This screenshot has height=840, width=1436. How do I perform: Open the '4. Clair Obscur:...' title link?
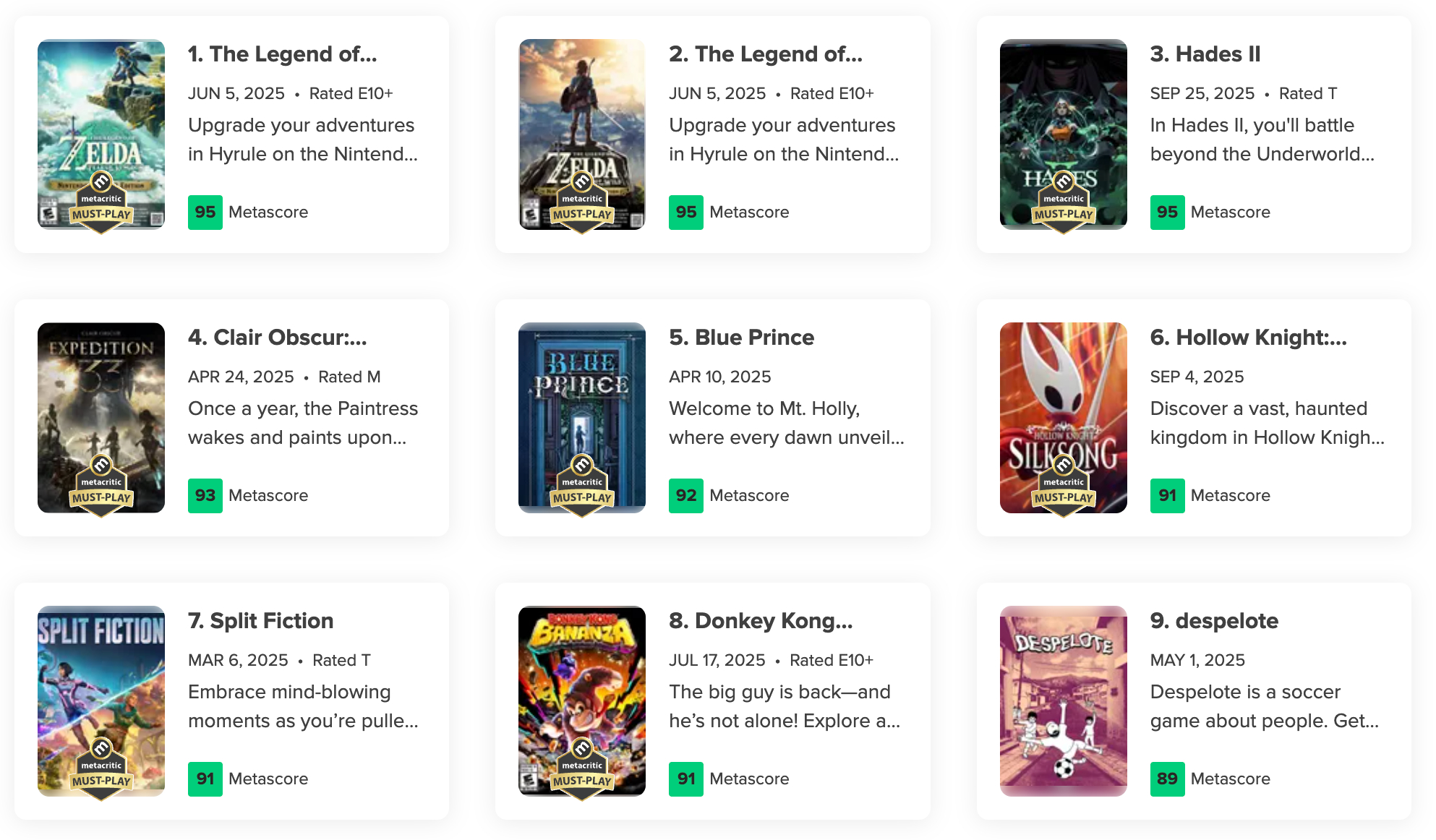click(x=278, y=338)
